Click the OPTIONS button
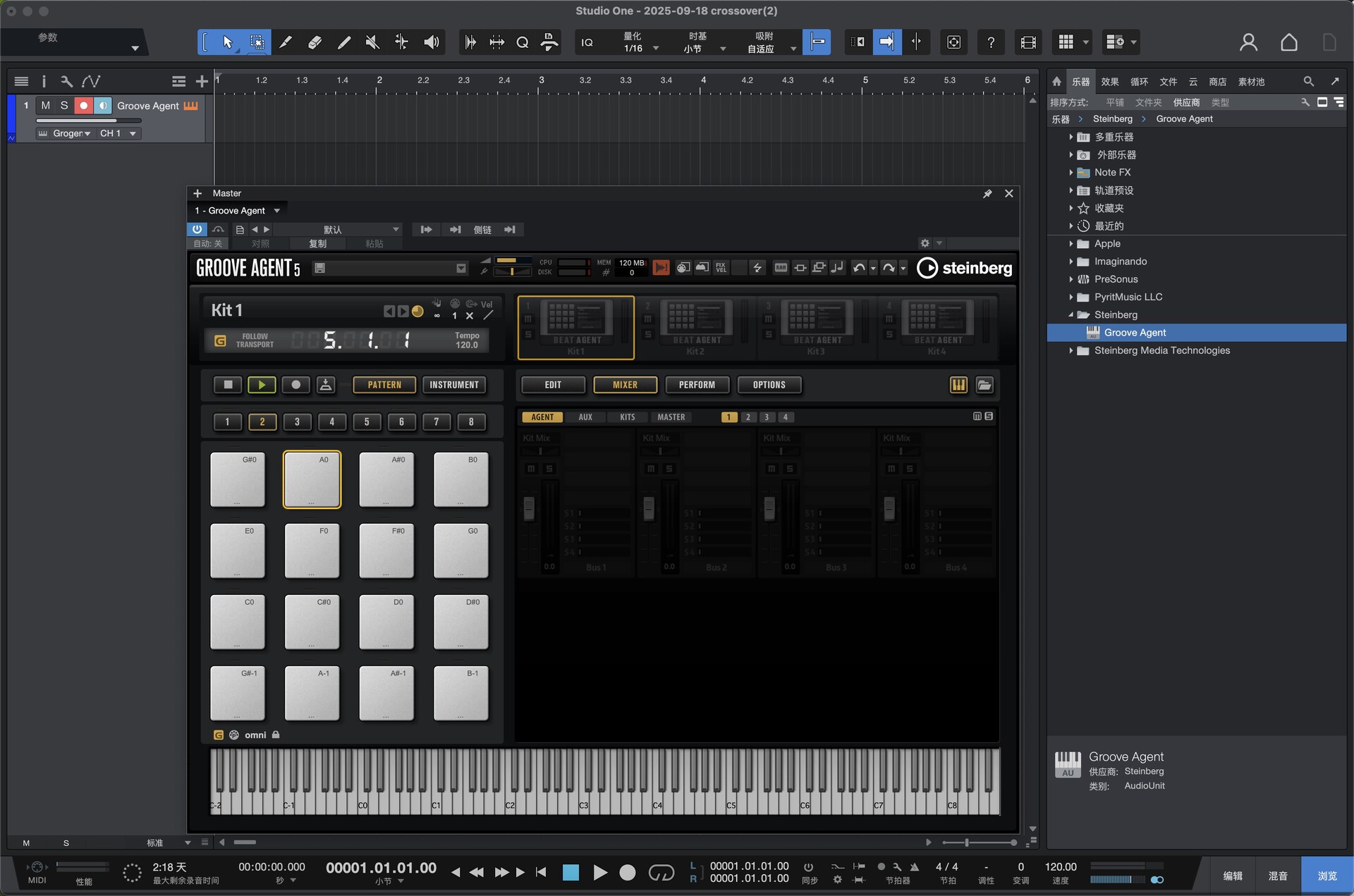This screenshot has width=1354, height=896. pos(769,385)
